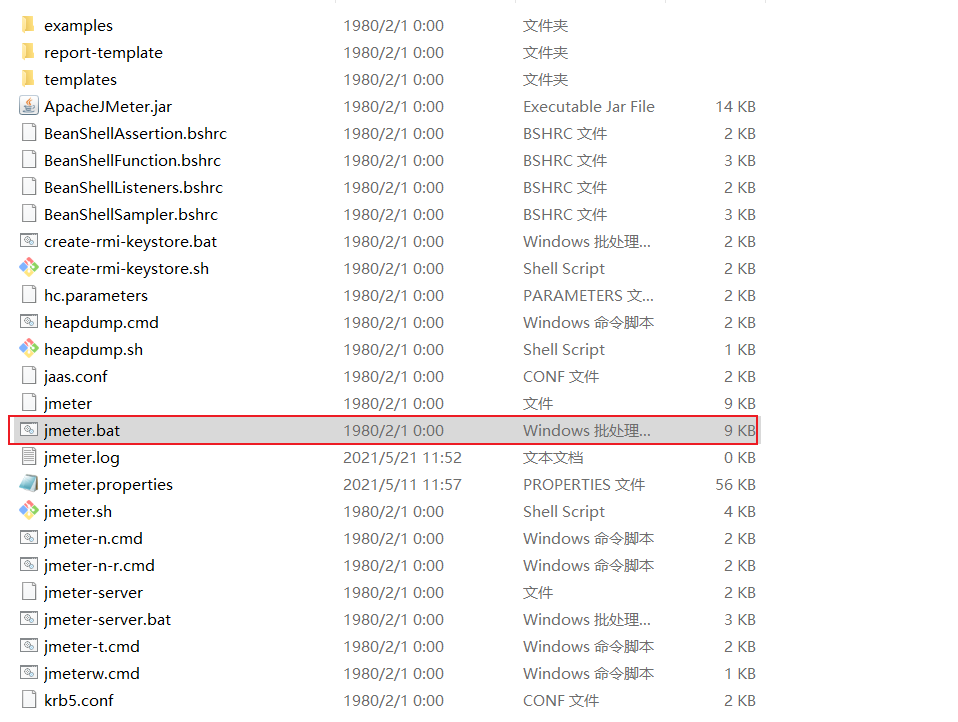Viewport: 958px width, 722px height.
Task: Select the file name "jmeter.log"
Action: click(x=82, y=457)
